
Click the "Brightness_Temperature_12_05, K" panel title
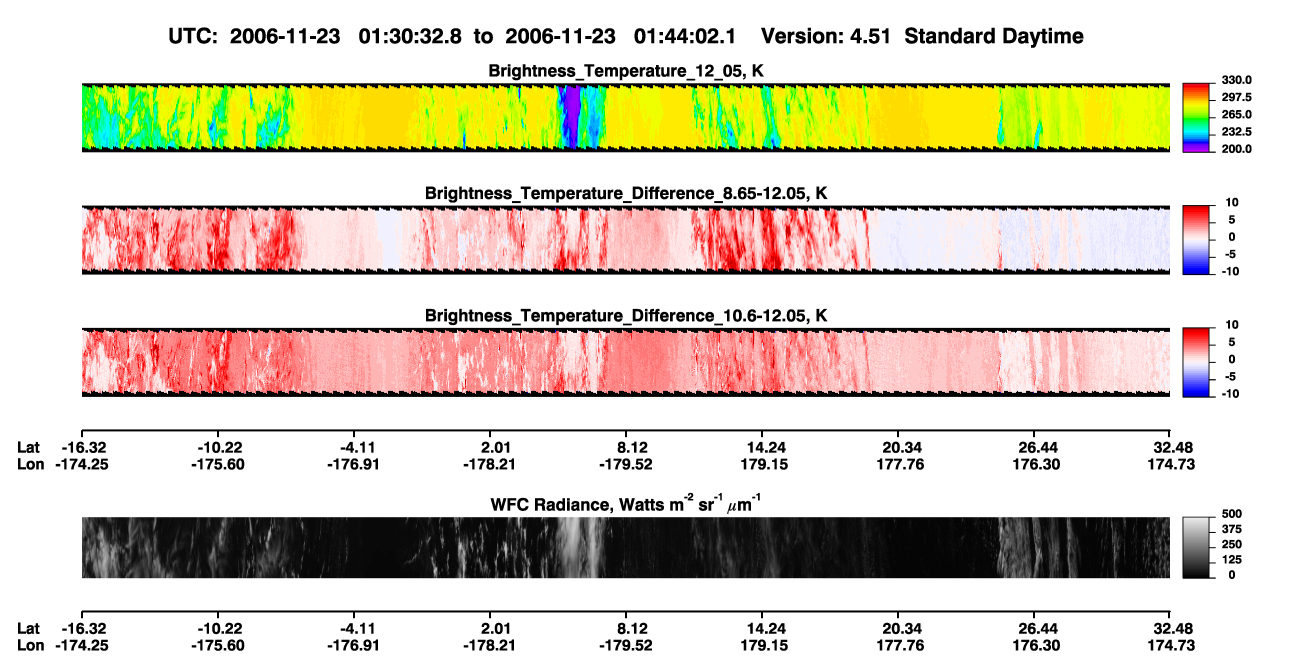point(626,71)
